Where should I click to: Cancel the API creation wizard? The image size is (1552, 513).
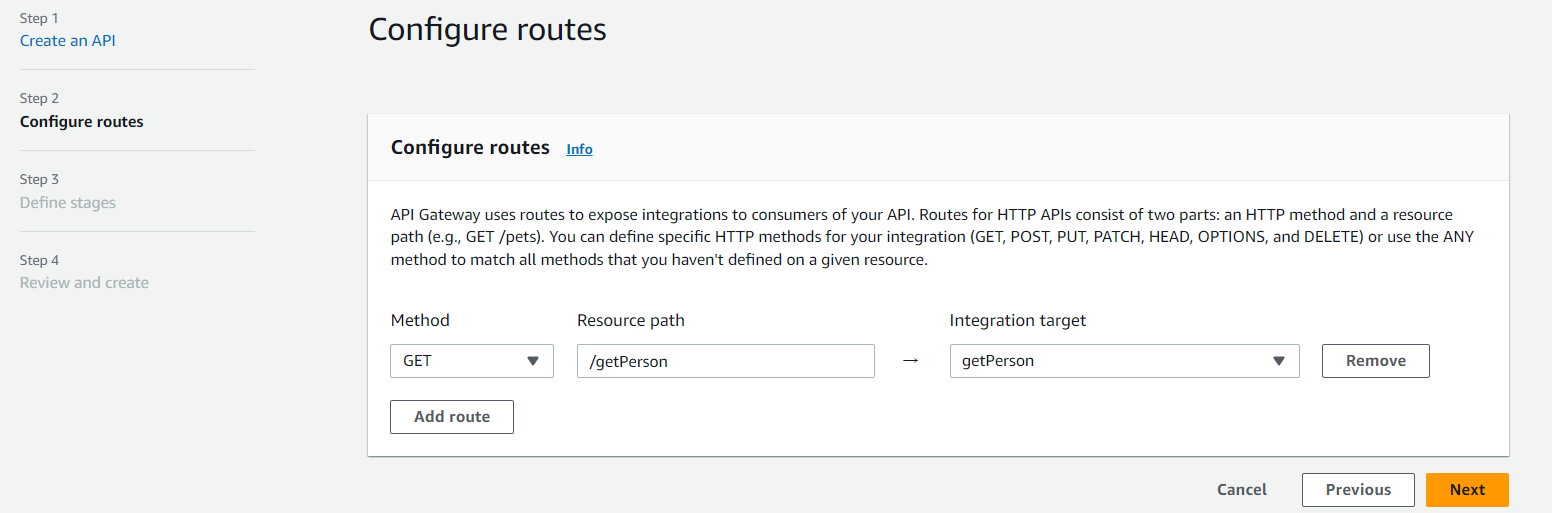(x=1241, y=490)
